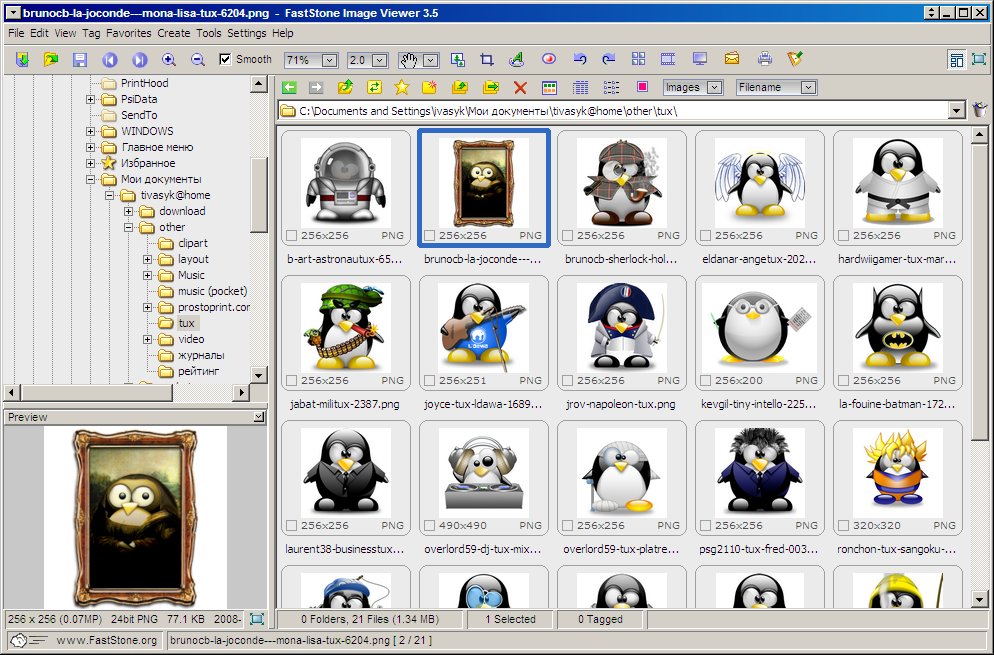994x655 pixels.
Task: Open the Tag menu
Action: tap(91, 33)
